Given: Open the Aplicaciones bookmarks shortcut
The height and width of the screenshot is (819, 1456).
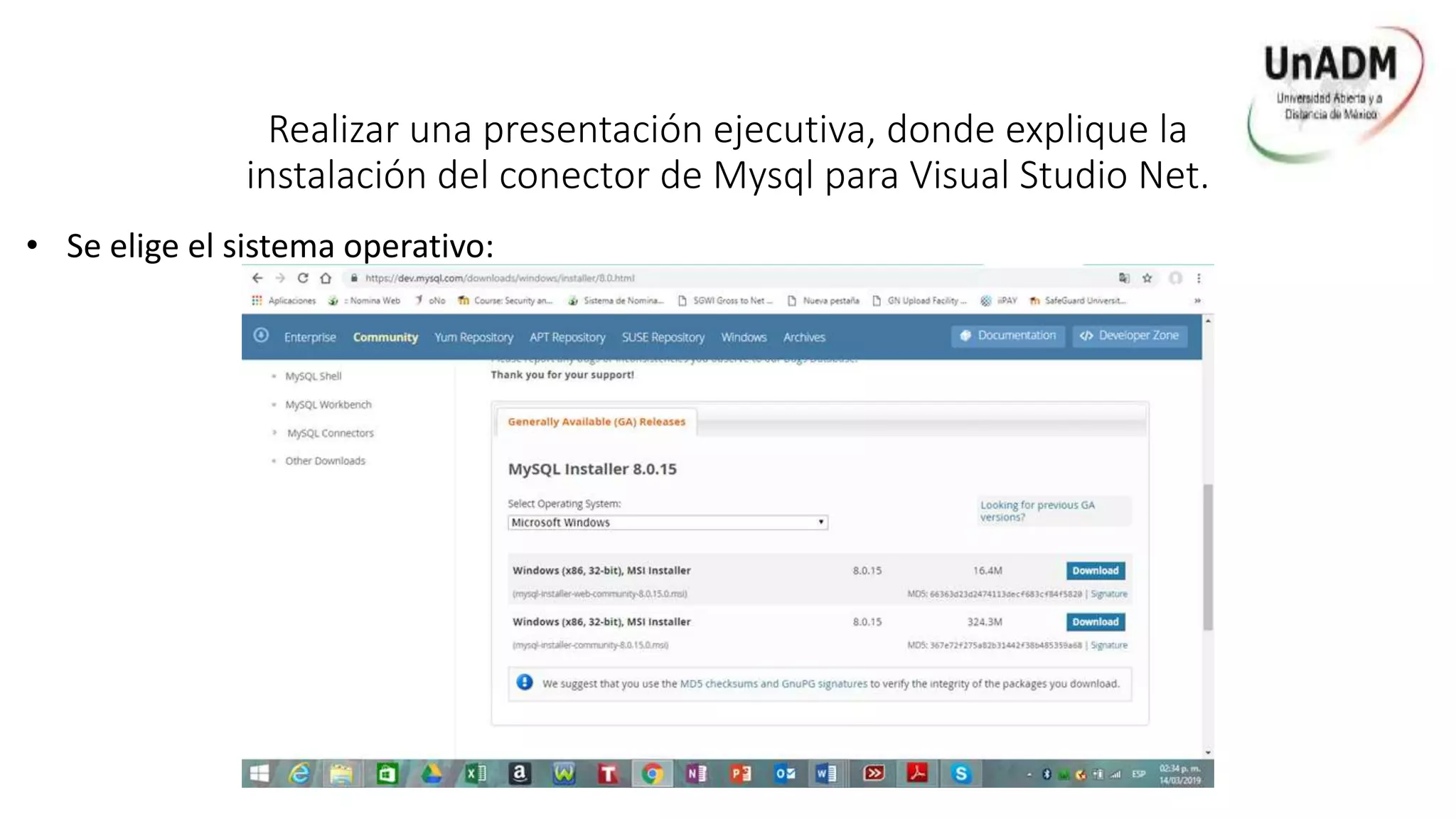Looking at the screenshot, I should (284, 301).
